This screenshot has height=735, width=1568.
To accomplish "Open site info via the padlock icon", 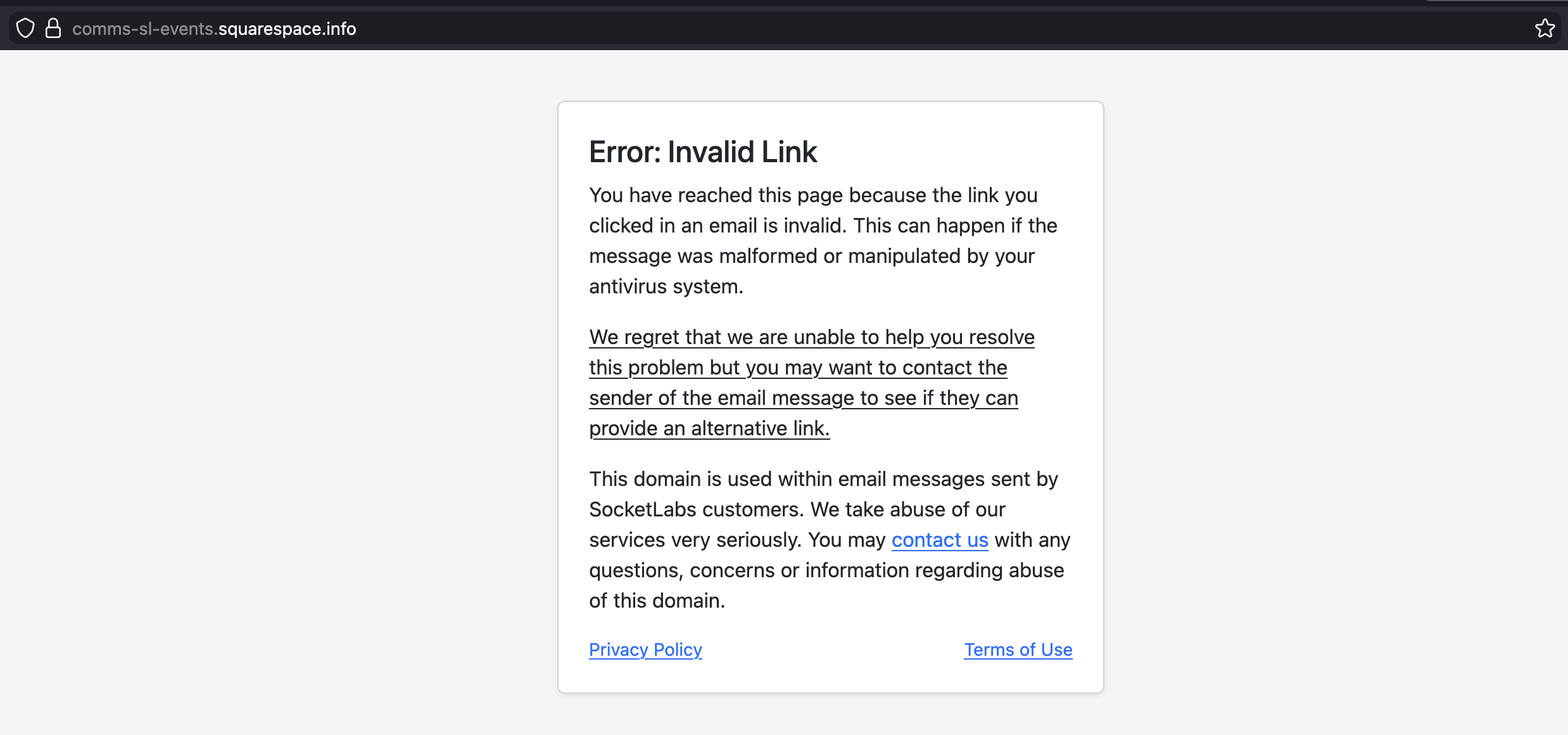I will point(53,29).
